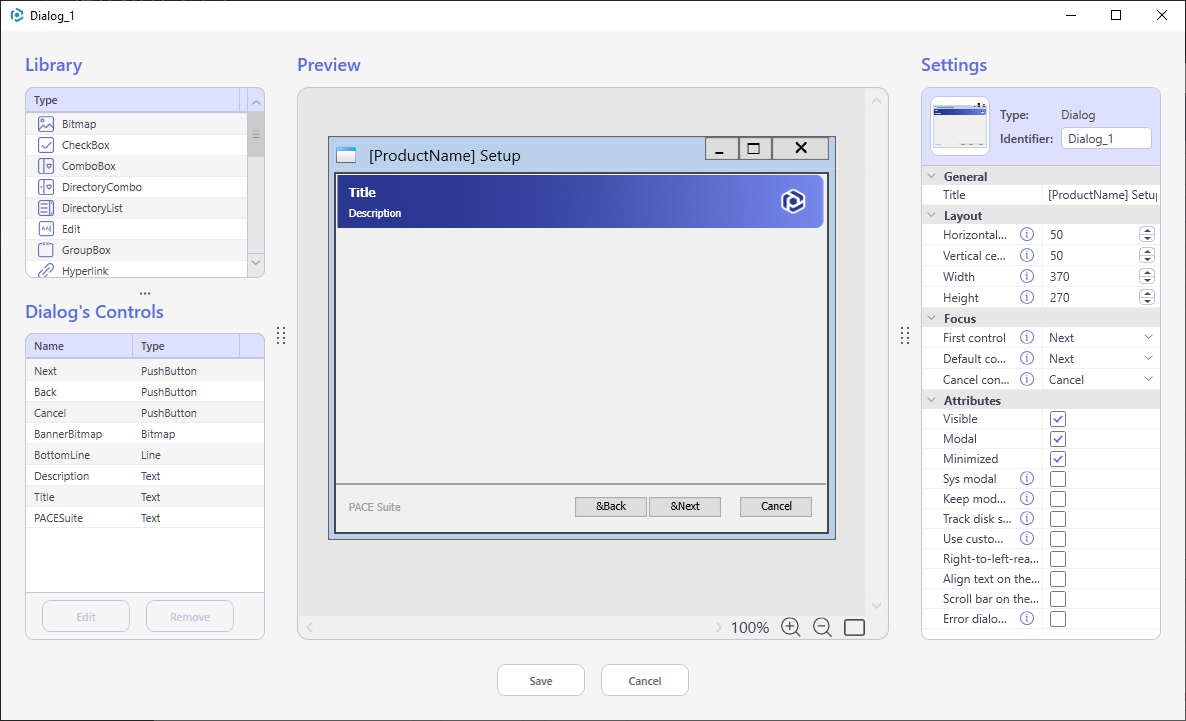Select the Bitmap icon in Library
The image size is (1186, 721).
(x=46, y=124)
